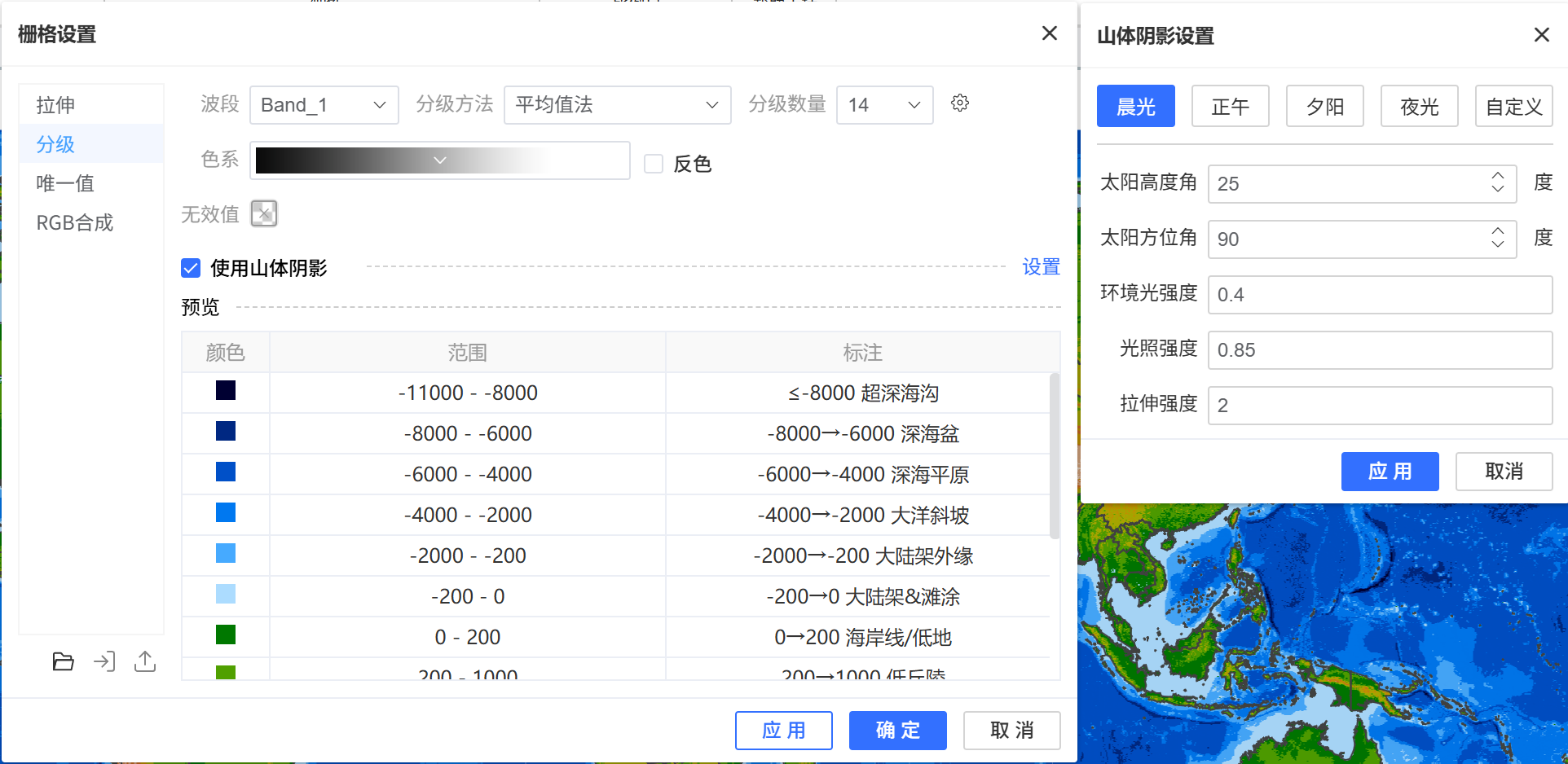Close the 山体阴影设置 panel
The width and height of the screenshot is (1568, 764).
pyautogui.click(x=1541, y=35)
